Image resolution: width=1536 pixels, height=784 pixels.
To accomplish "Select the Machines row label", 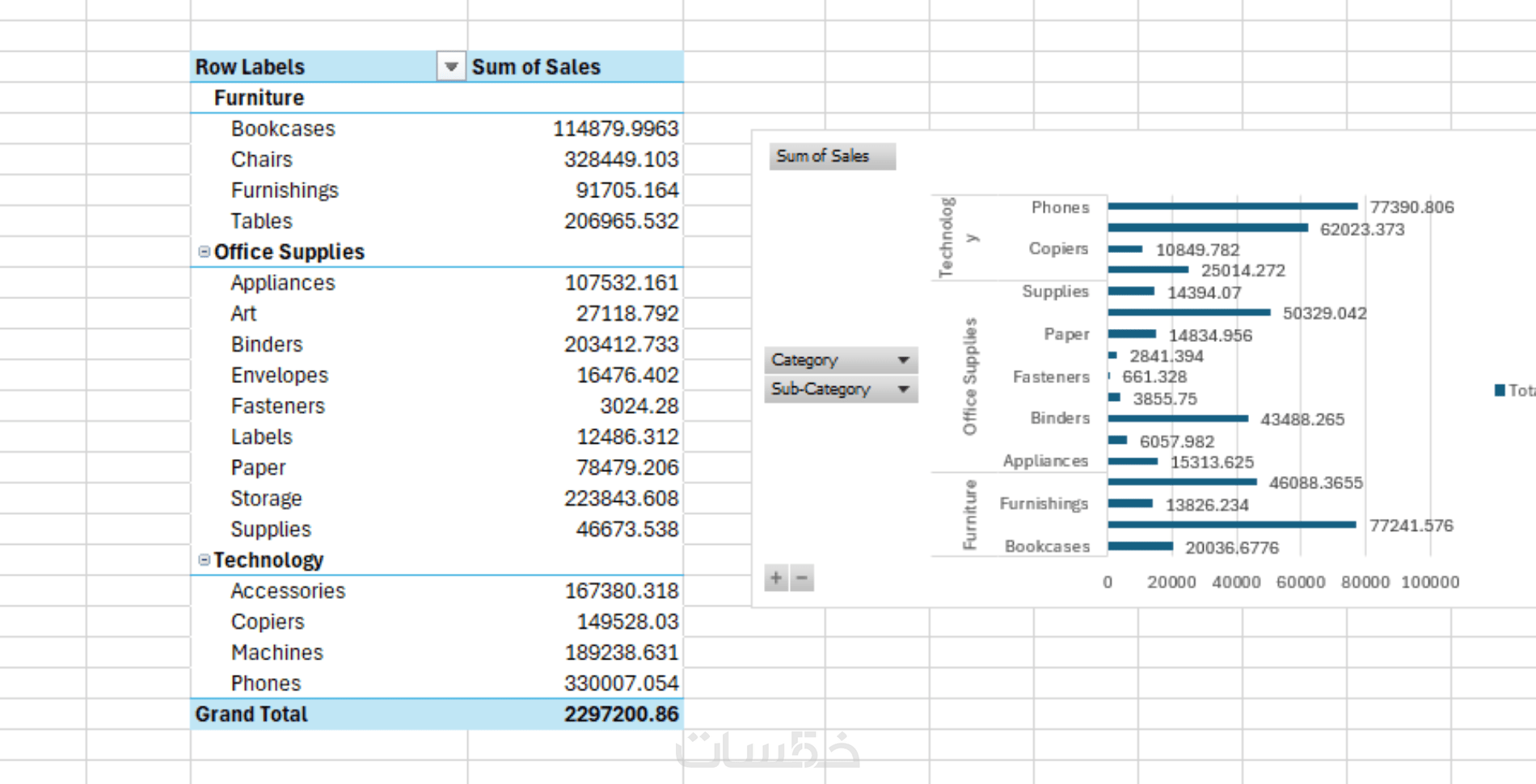I will coord(277,652).
